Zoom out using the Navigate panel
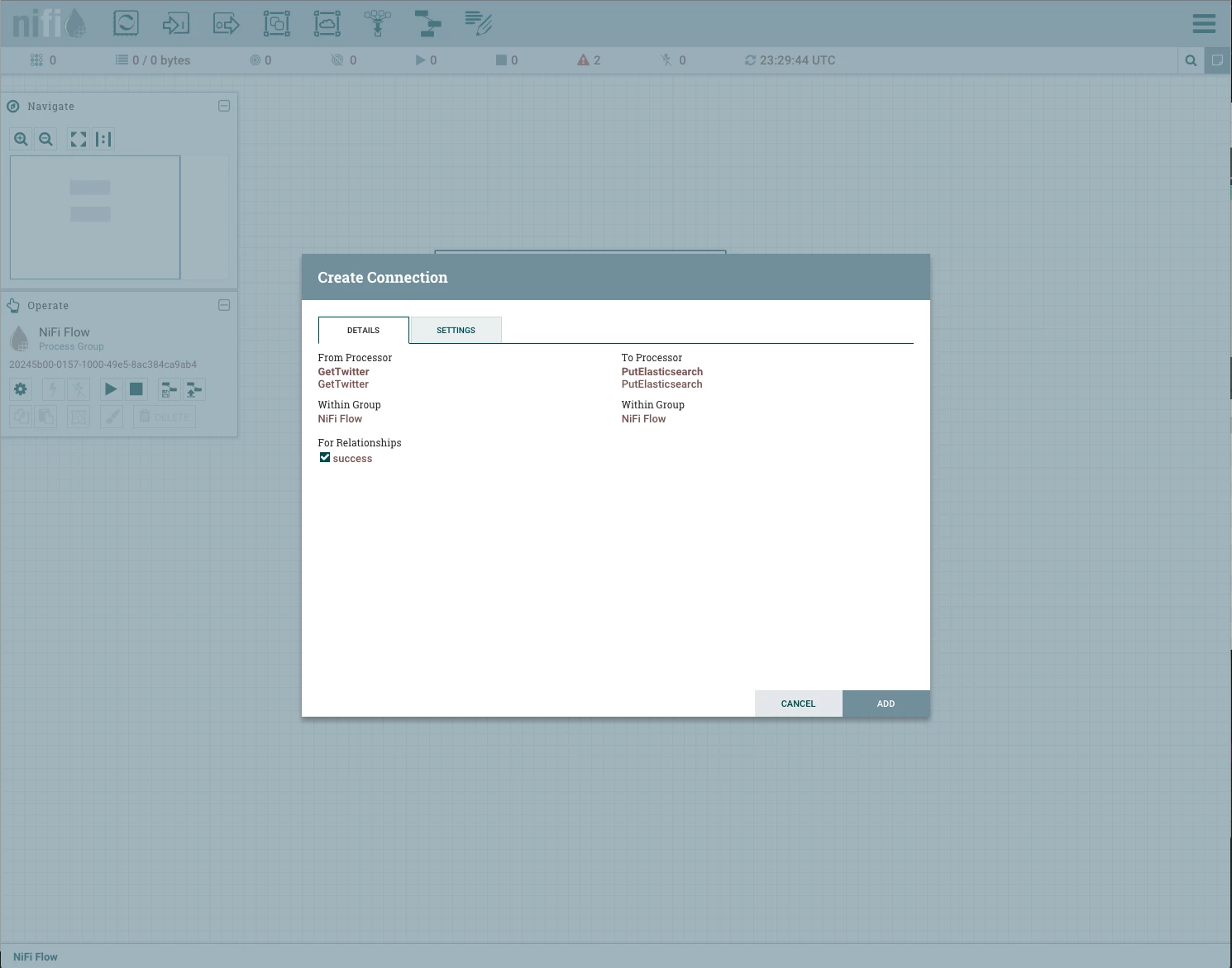 click(x=46, y=139)
